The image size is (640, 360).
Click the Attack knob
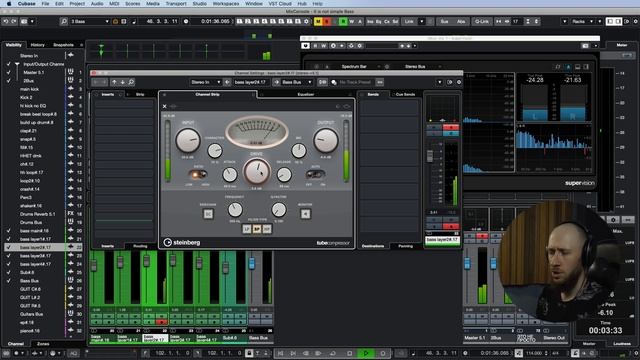tap(230, 175)
